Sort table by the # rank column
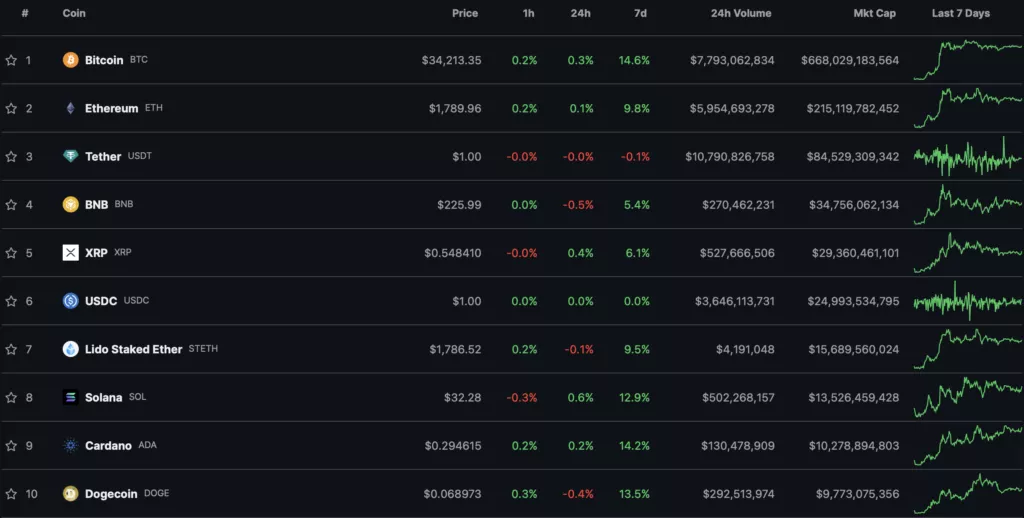This screenshot has width=1024, height=518. coord(25,13)
